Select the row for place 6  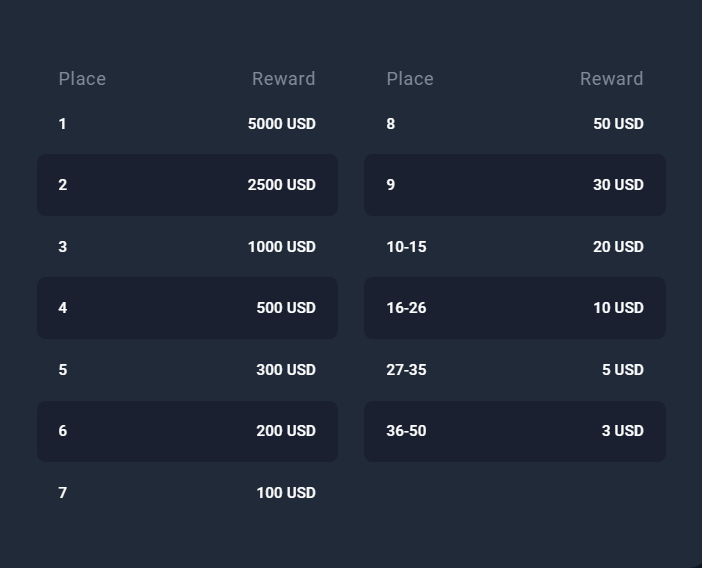187,431
